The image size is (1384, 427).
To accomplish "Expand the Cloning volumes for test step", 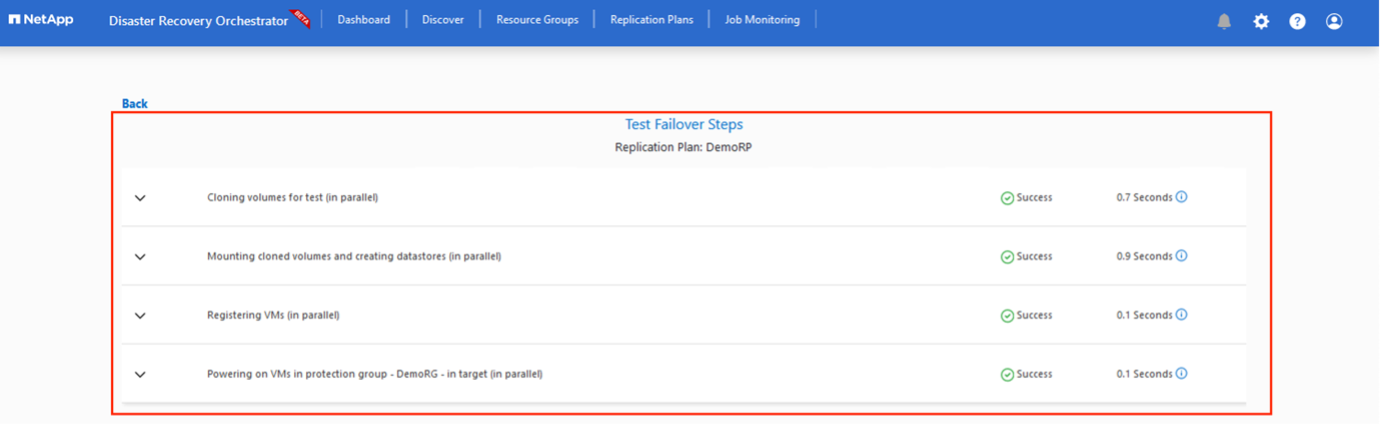I will (x=140, y=198).
